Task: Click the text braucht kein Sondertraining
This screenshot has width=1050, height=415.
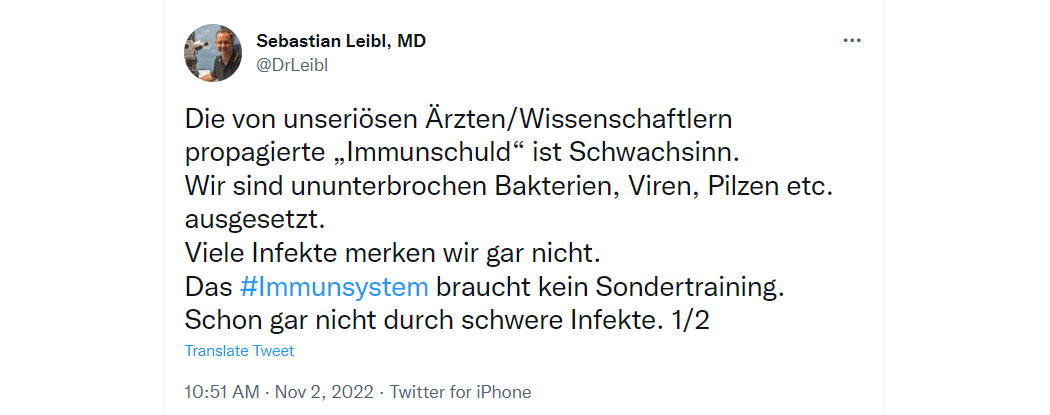Action: (609, 288)
